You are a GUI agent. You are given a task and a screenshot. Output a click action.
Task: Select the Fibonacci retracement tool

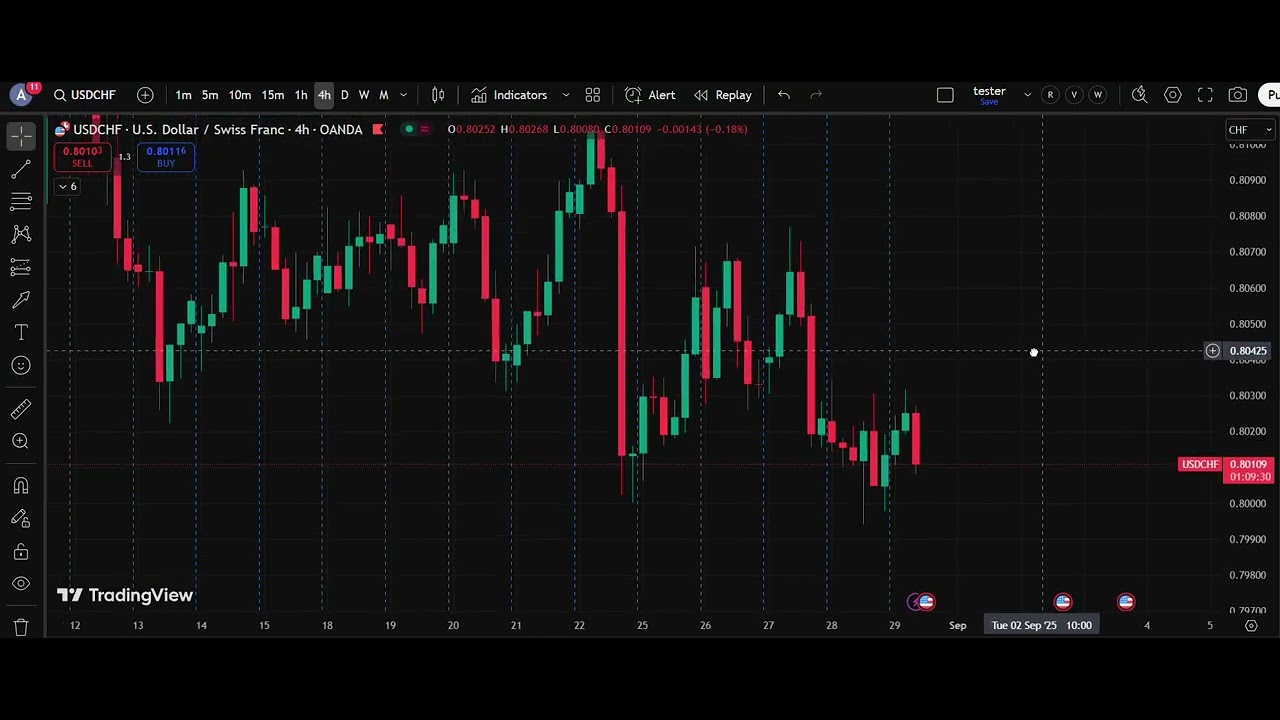[x=21, y=202]
